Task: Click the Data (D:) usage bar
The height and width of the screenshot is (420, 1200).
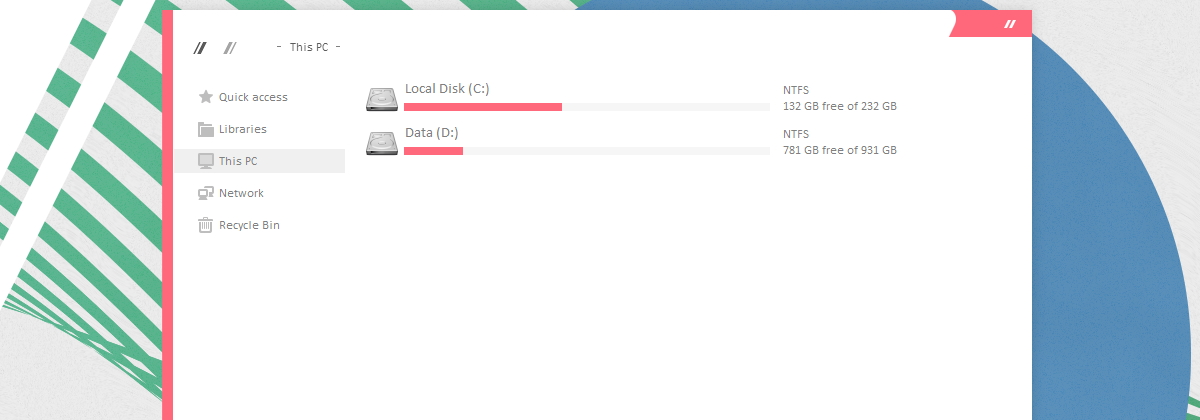Action: click(x=587, y=150)
